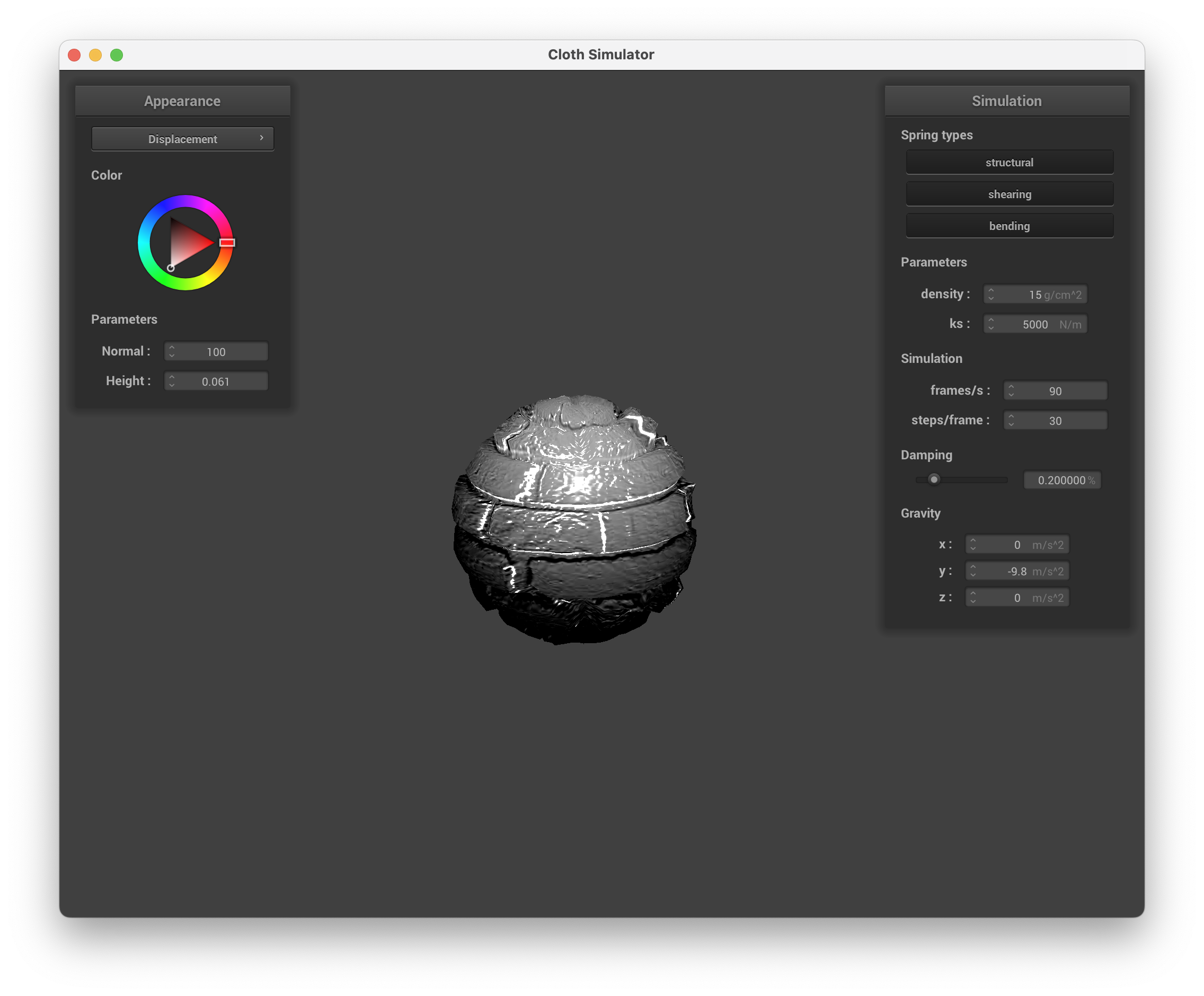Click the Height value field
1204x996 pixels.
pyautogui.click(x=216, y=381)
